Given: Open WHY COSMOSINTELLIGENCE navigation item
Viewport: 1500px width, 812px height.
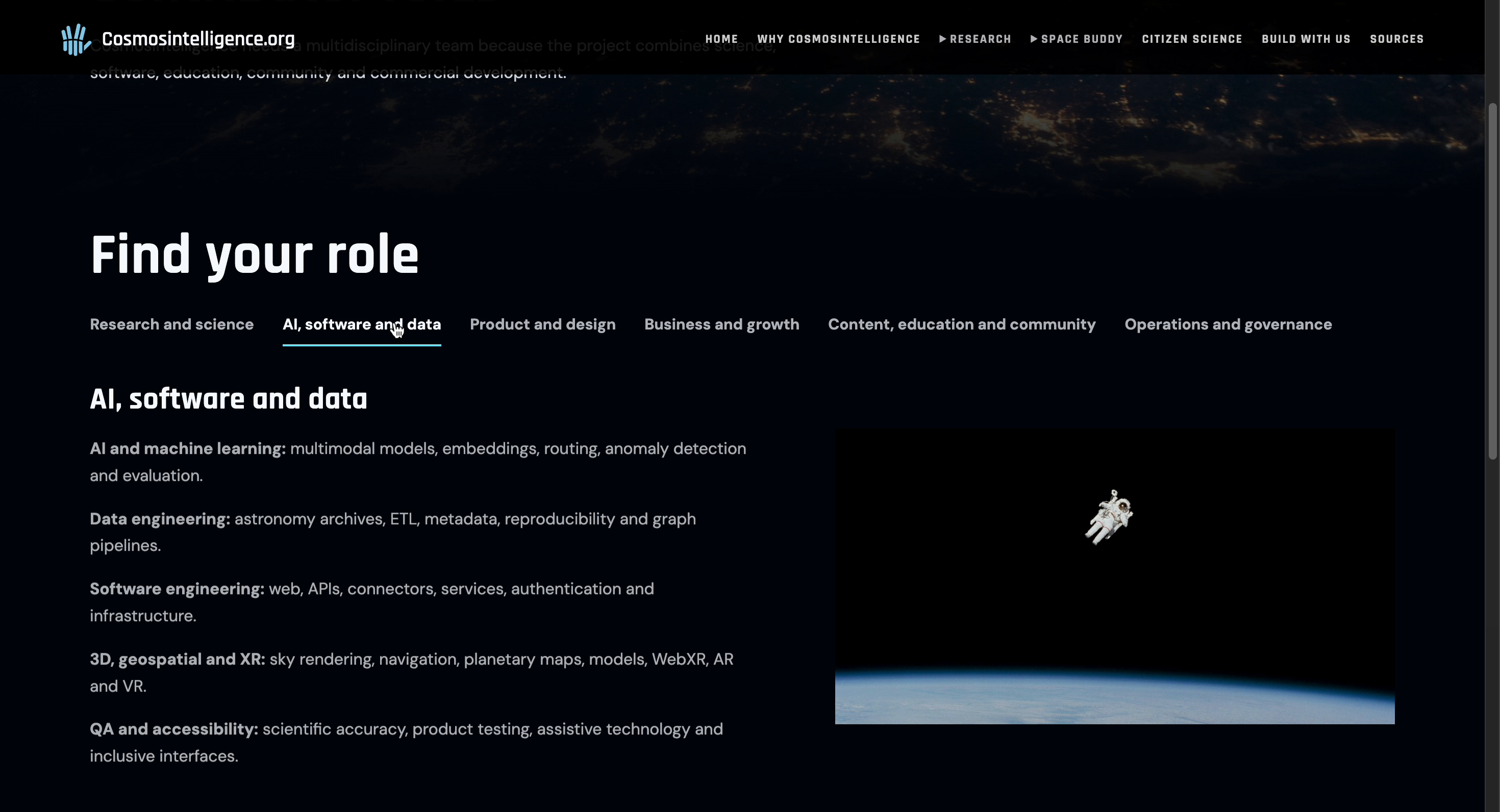Looking at the screenshot, I should point(838,39).
